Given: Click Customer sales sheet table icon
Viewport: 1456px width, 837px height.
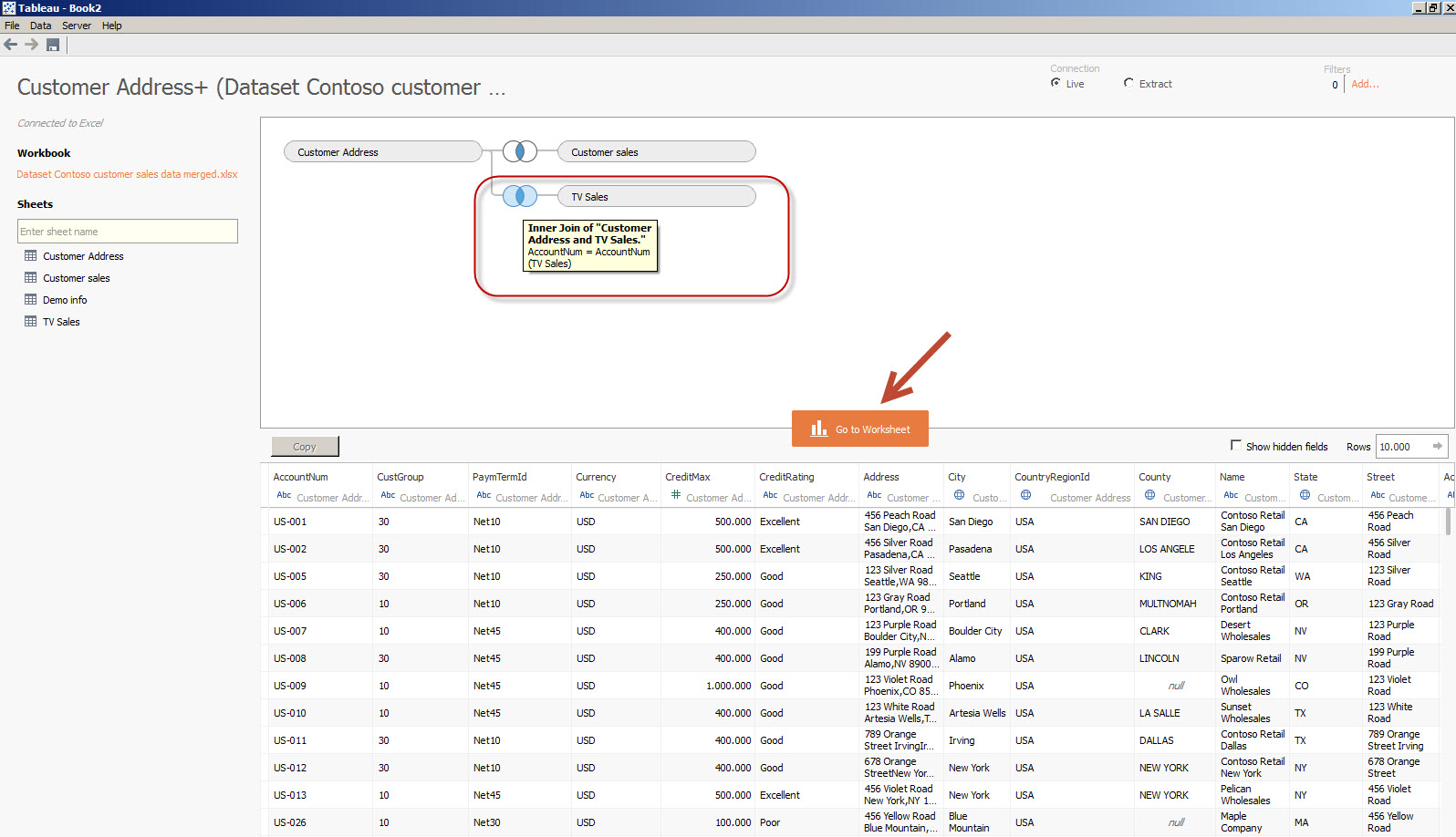Looking at the screenshot, I should coord(31,278).
